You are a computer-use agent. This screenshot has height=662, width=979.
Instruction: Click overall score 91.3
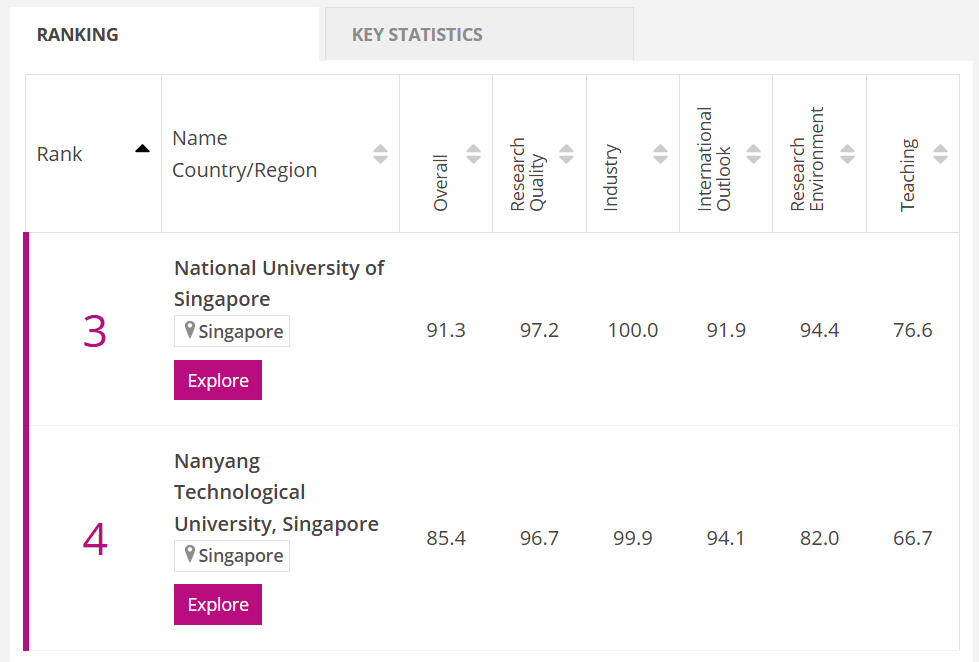(446, 330)
